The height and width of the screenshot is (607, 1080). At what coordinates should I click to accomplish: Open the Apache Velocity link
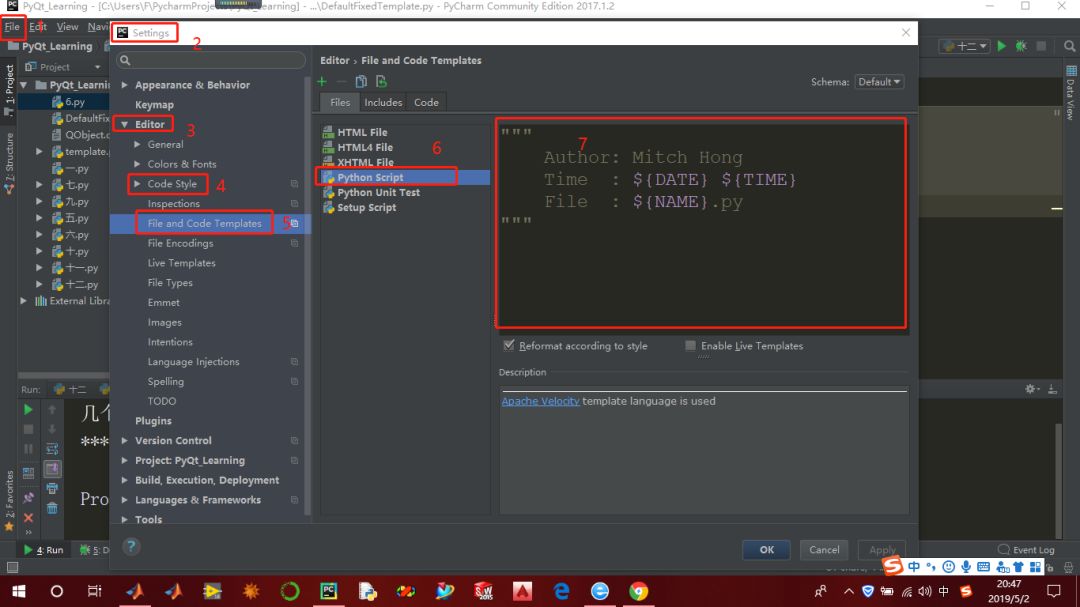(540, 401)
